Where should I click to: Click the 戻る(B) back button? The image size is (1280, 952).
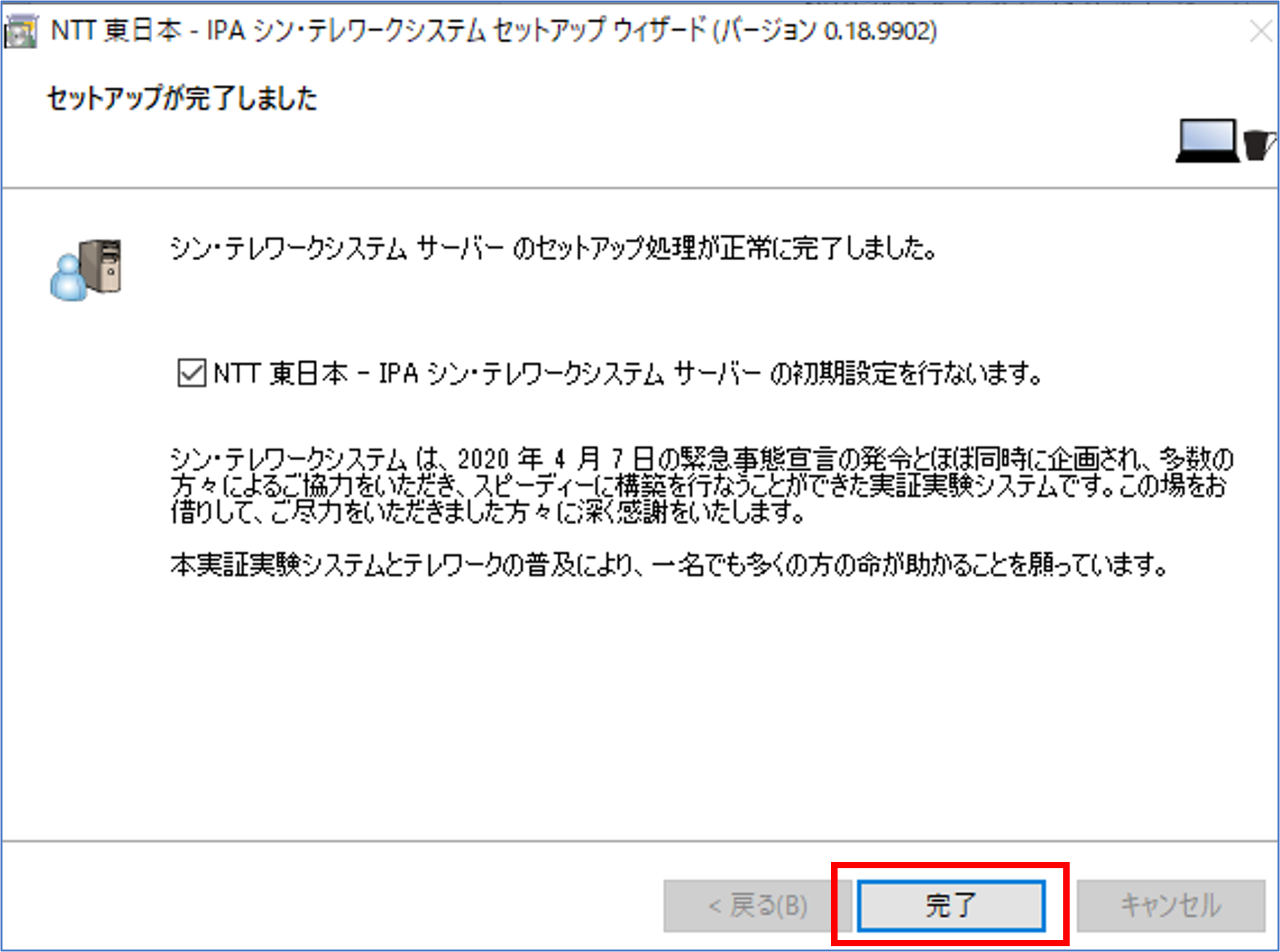coord(758,905)
